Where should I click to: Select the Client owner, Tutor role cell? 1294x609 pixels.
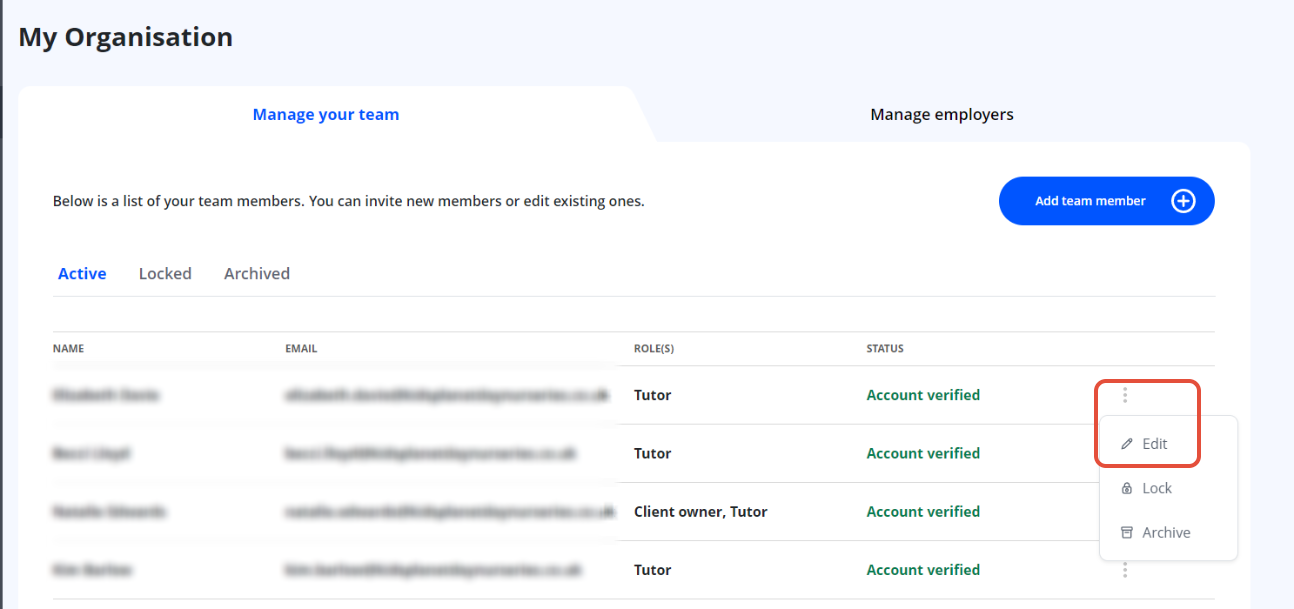(700, 512)
